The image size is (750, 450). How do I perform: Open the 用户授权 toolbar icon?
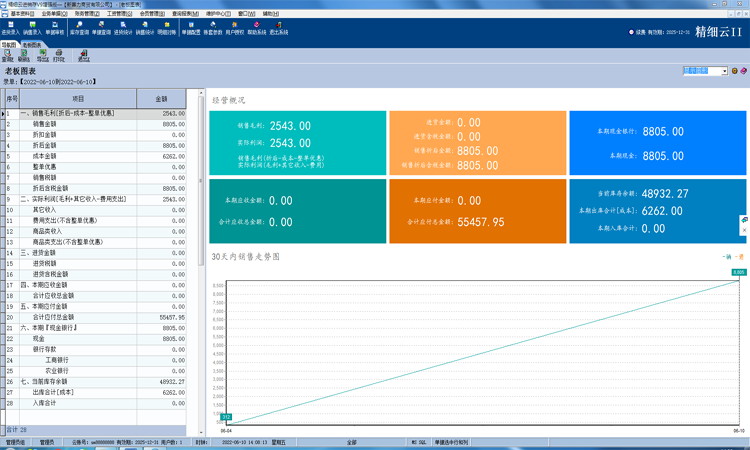235,28
